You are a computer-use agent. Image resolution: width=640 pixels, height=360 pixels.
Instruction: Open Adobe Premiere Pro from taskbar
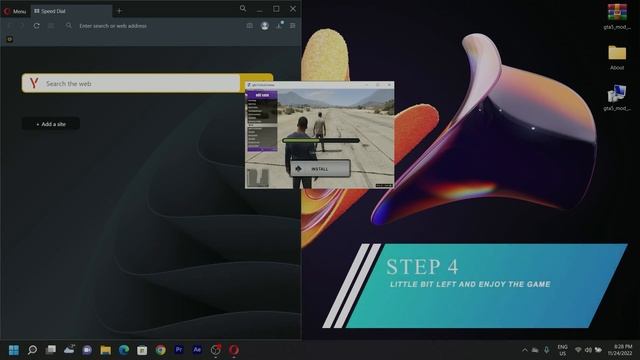179,350
